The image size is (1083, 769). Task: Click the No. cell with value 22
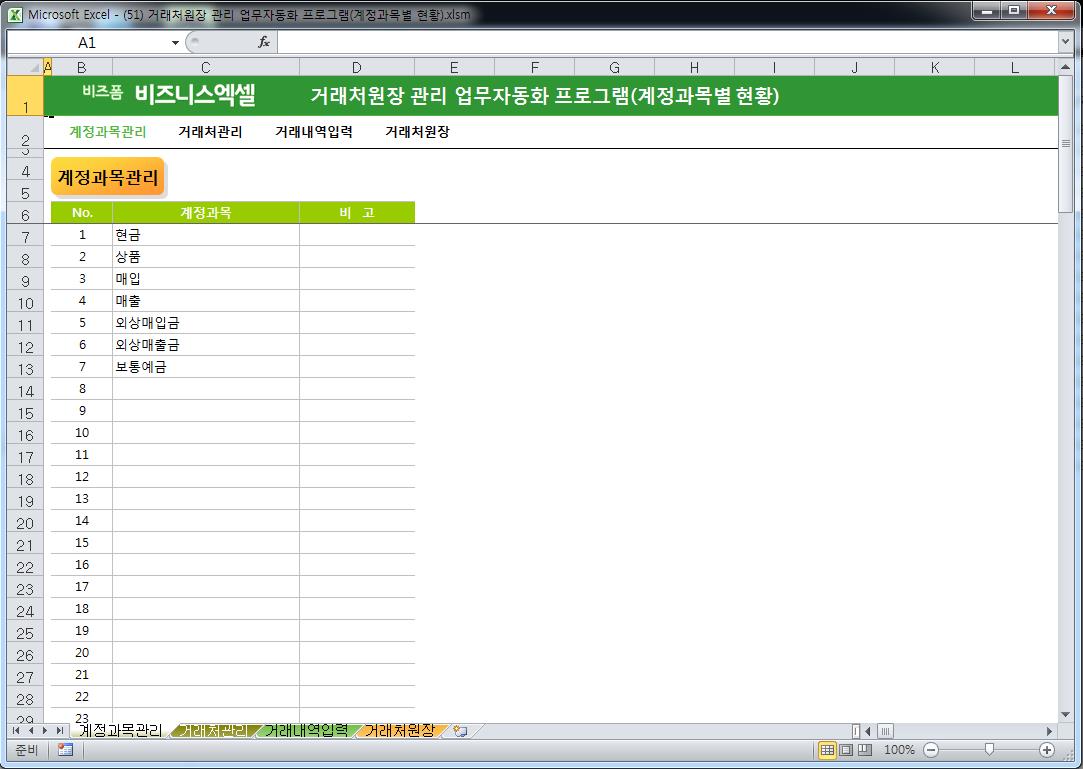[82, 696]
